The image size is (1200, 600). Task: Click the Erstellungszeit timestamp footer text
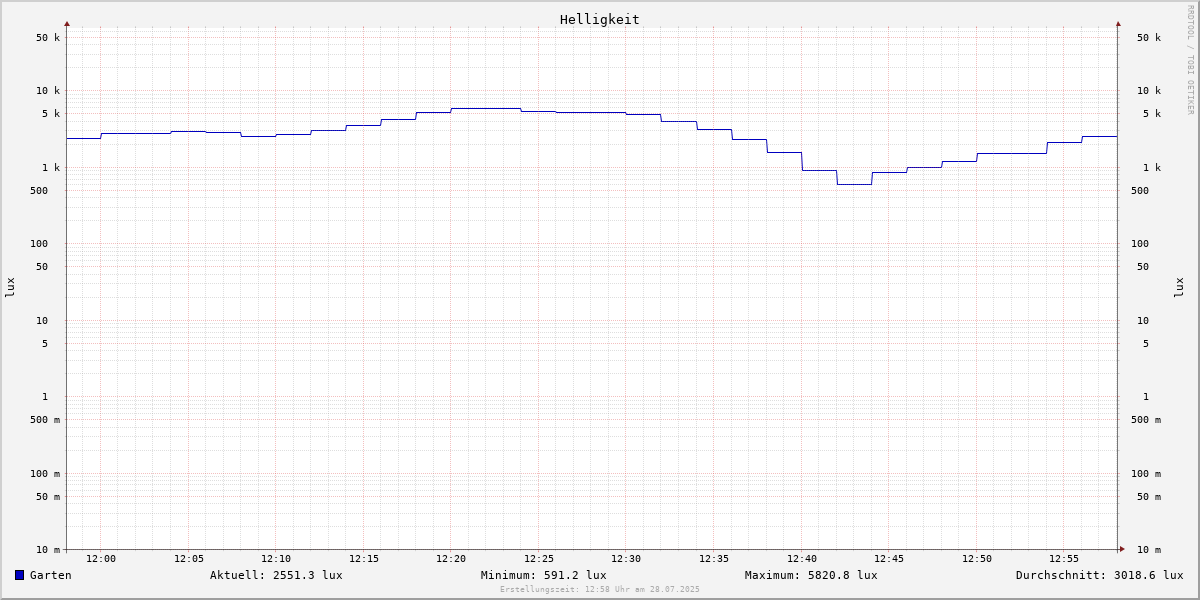point(600,589)
